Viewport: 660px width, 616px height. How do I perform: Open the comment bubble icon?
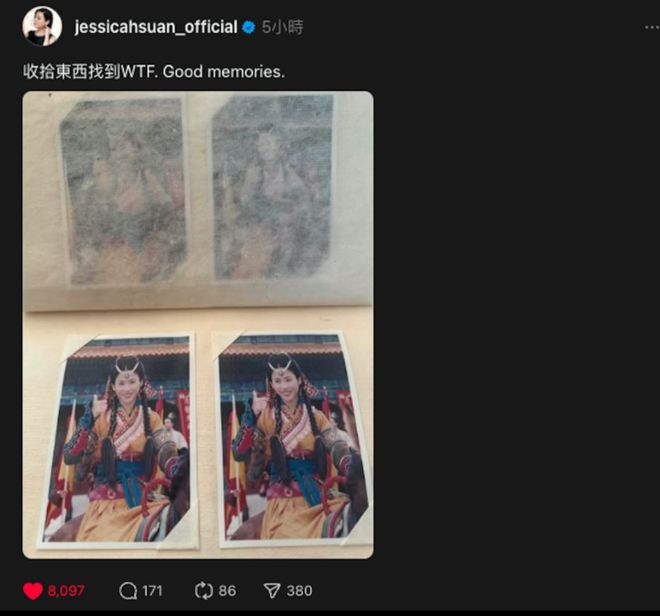coord(128,591)
